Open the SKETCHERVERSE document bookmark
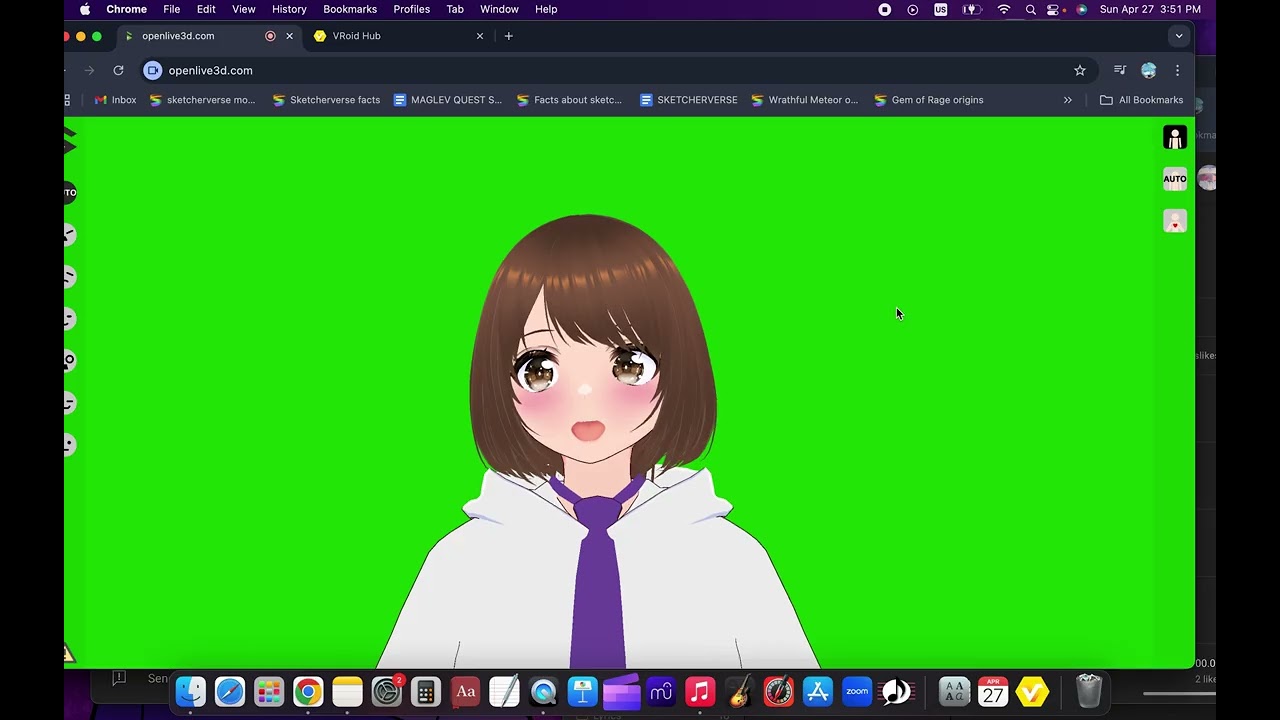Image resolution: width=1280 pixels, height=720 pixels. [689, 100]
